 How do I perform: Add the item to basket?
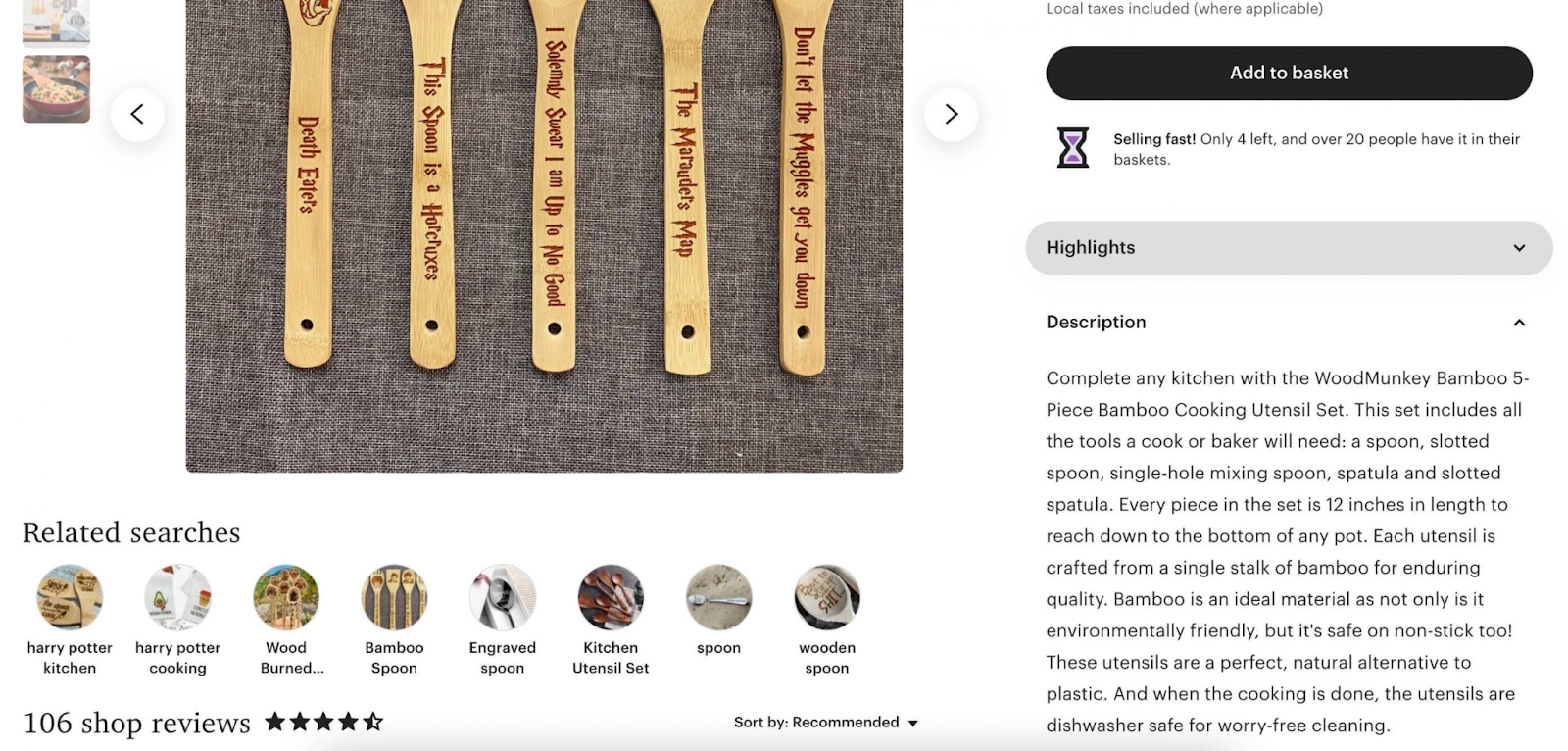pyautogui.click(x=1289, y=74)
